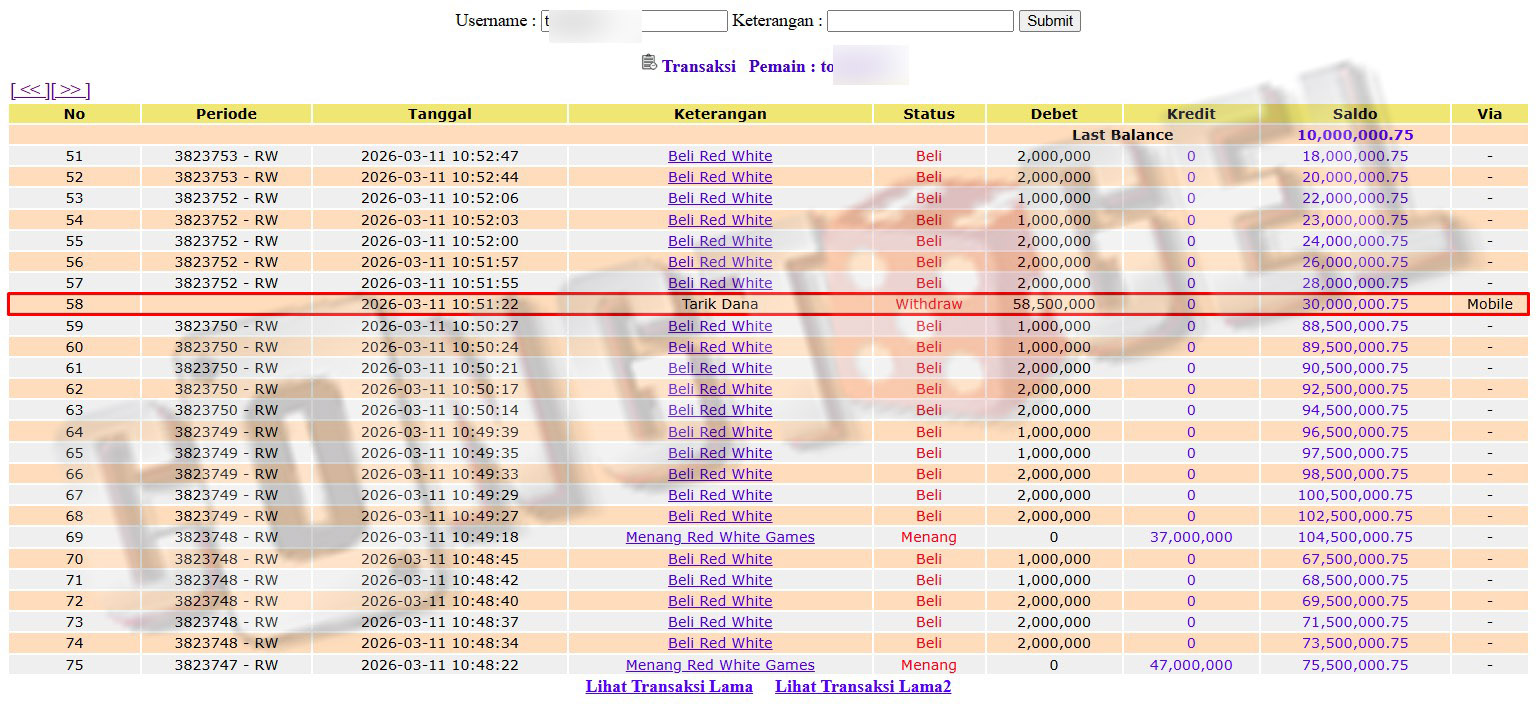Click the Last Balance amount 10,000,000.75
The width and height of the screenshot is (1539, 711).
(1354, 135)
